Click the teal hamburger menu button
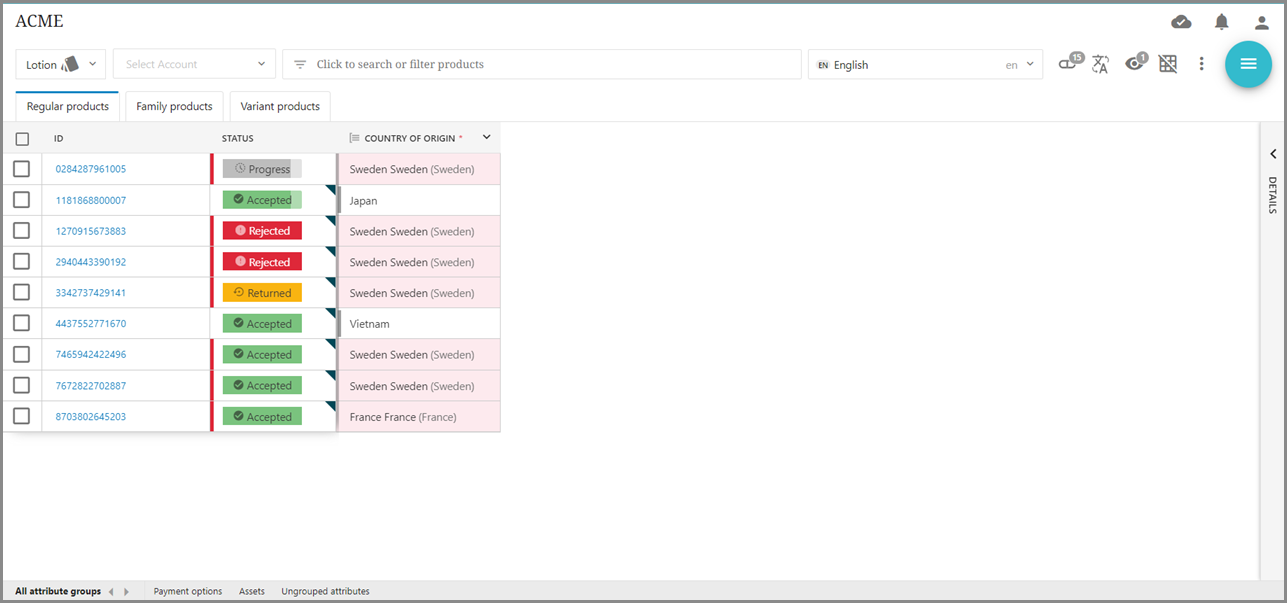This screenshot has height=603, width=1287. (1248, 64)
